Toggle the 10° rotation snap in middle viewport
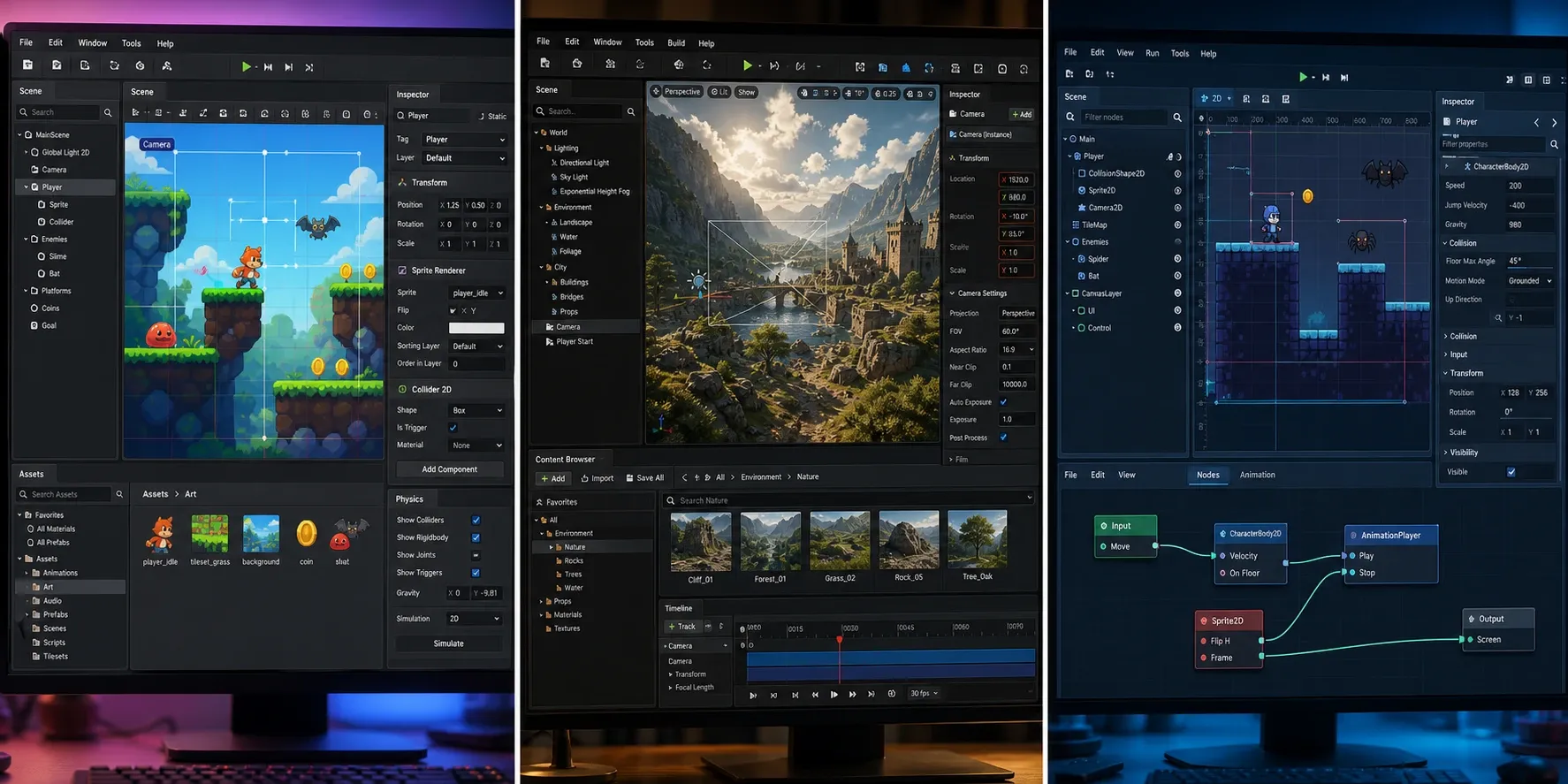The width and height of the screenshot is (1568, 784). point(856,93)
